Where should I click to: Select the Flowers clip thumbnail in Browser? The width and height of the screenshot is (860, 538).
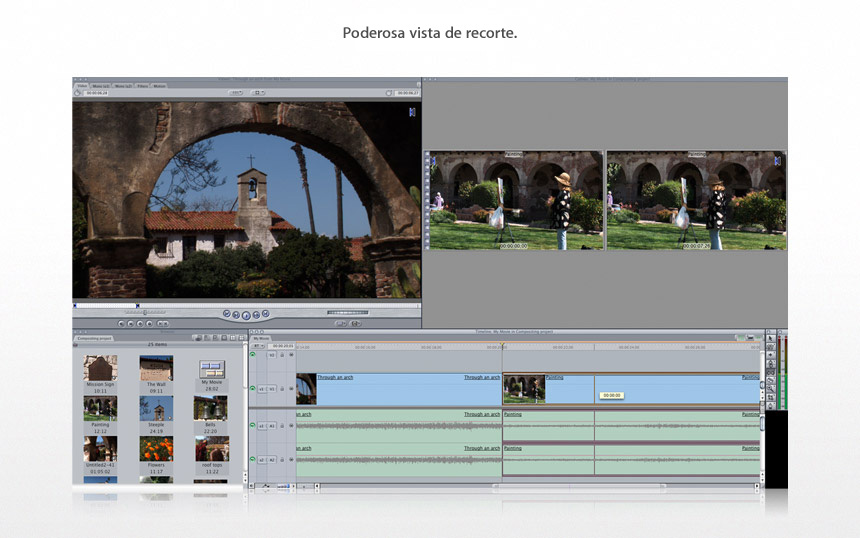tap(156, 448)
